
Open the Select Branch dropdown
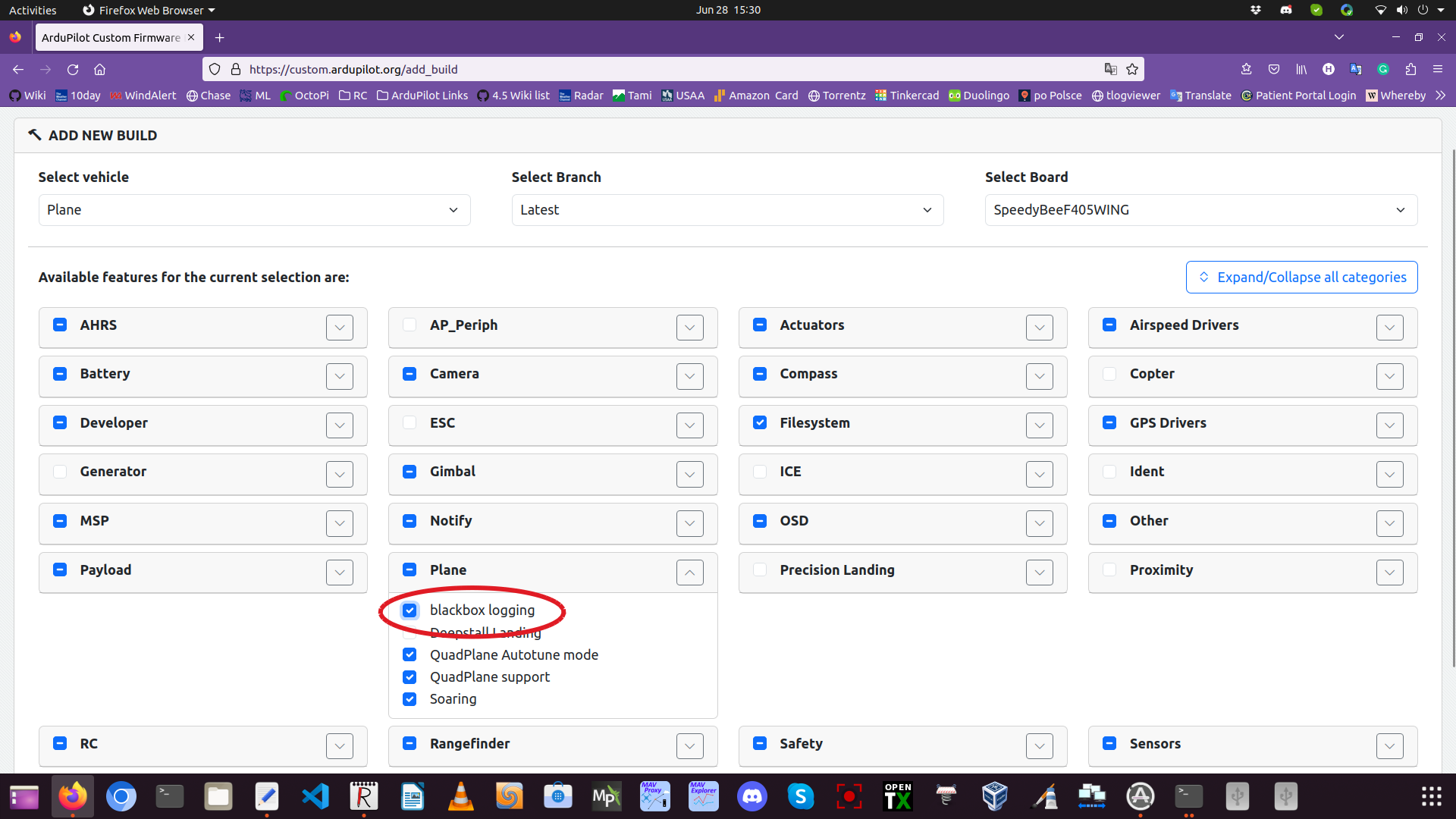click(727, 210)
